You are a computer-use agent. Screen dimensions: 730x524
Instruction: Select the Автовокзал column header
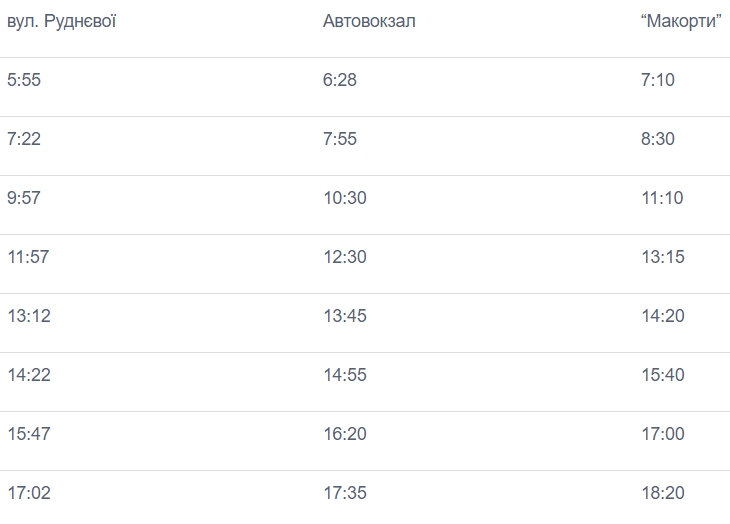coord(369,21)
